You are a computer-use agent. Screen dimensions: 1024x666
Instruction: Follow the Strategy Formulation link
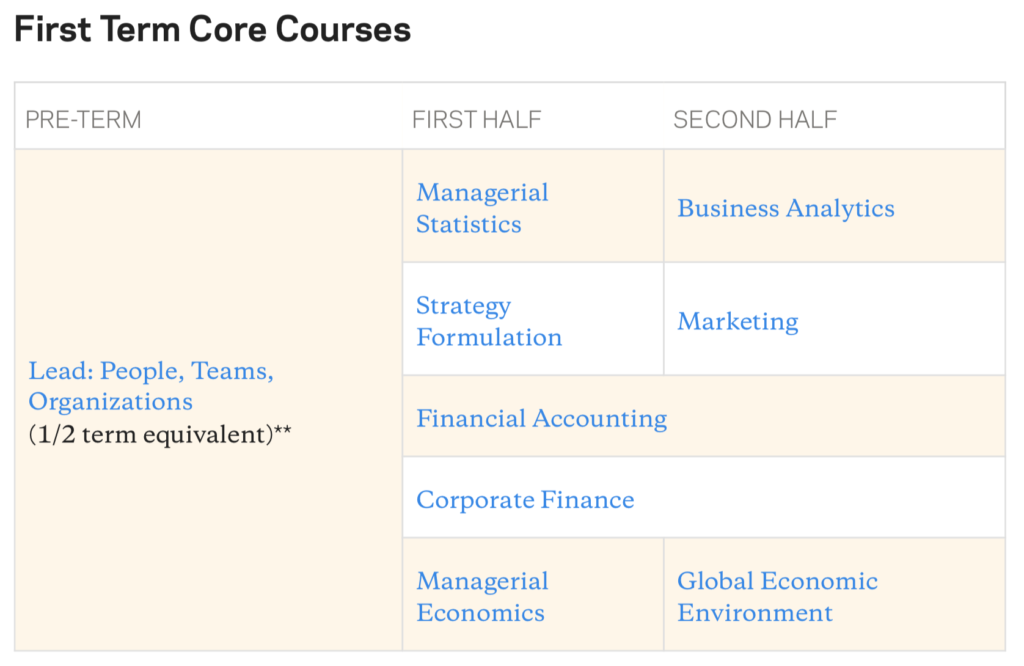[488, 321]
